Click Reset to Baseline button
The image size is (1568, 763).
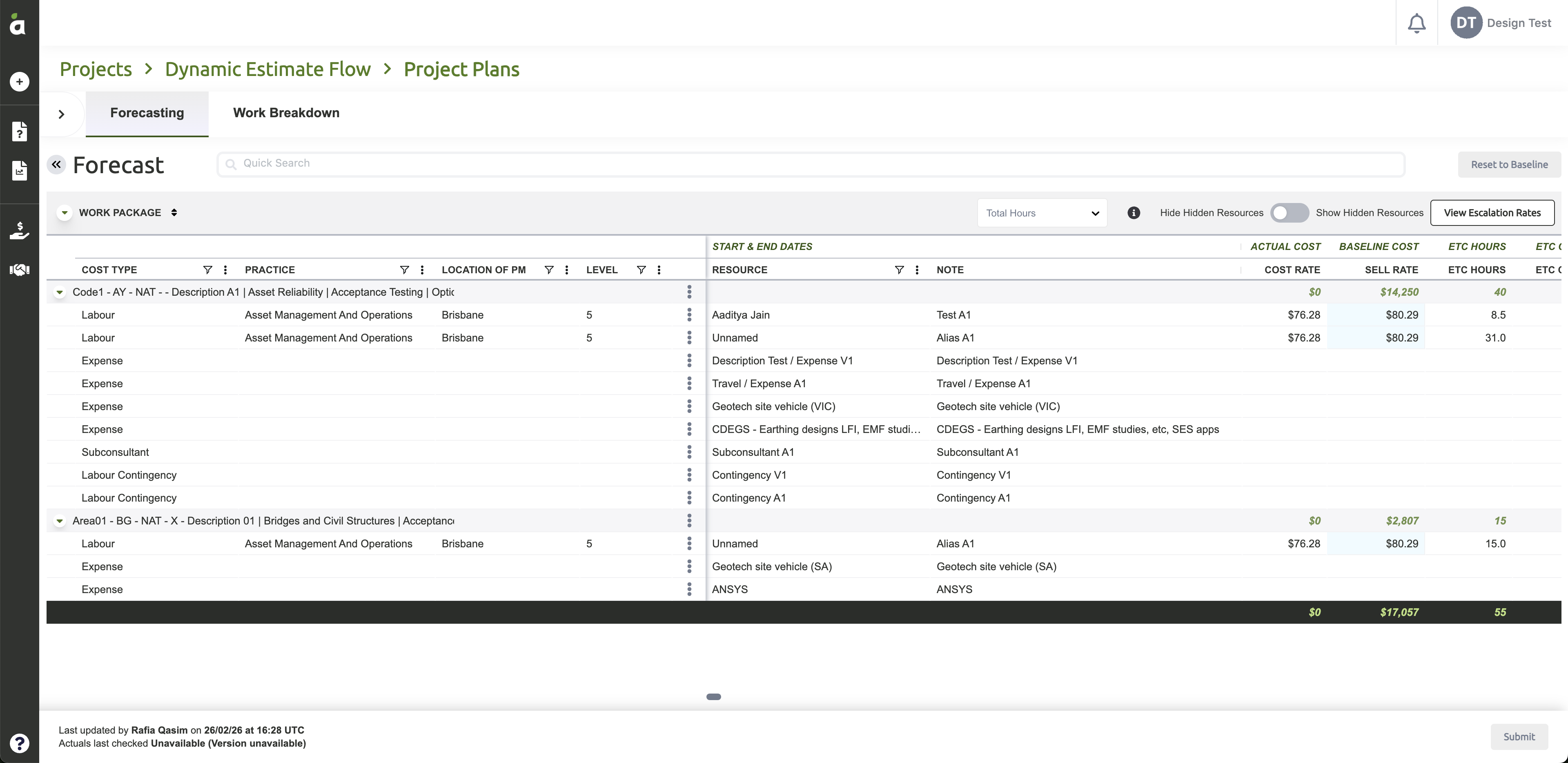(1509, 165)
